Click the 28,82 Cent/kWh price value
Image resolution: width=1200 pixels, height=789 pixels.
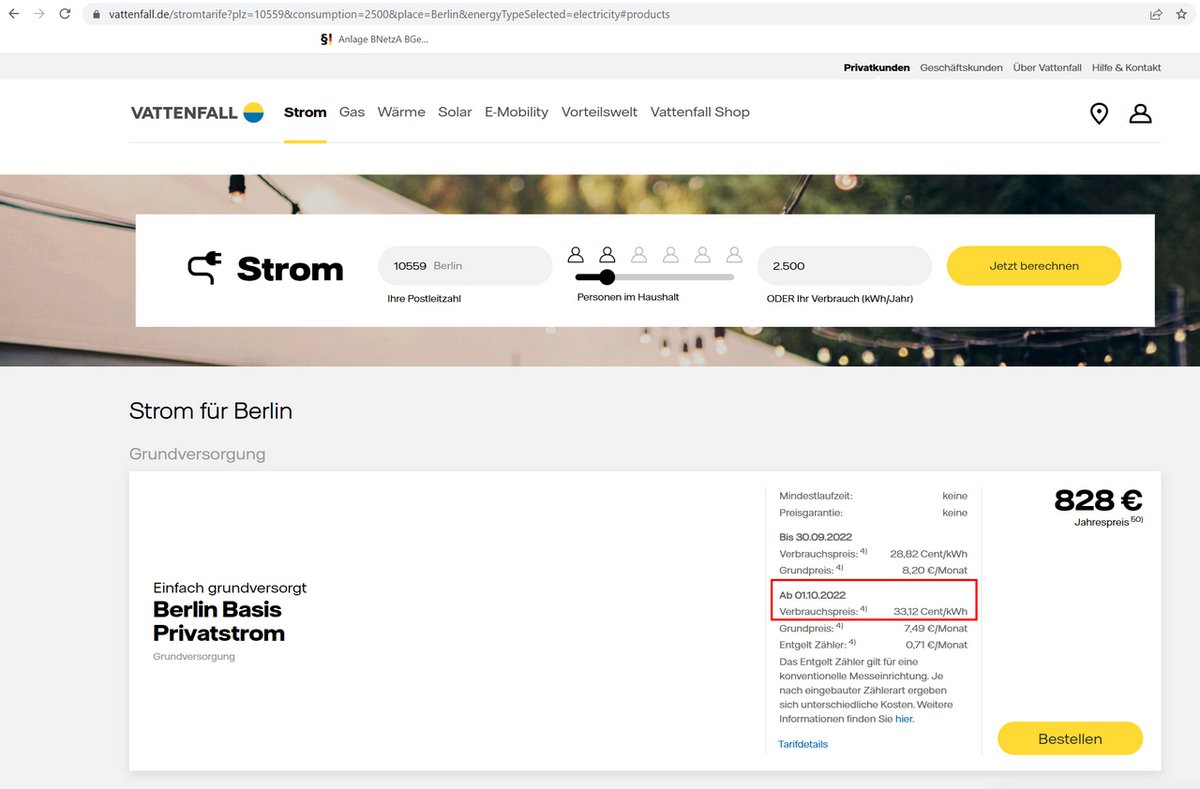click(930, 554)
